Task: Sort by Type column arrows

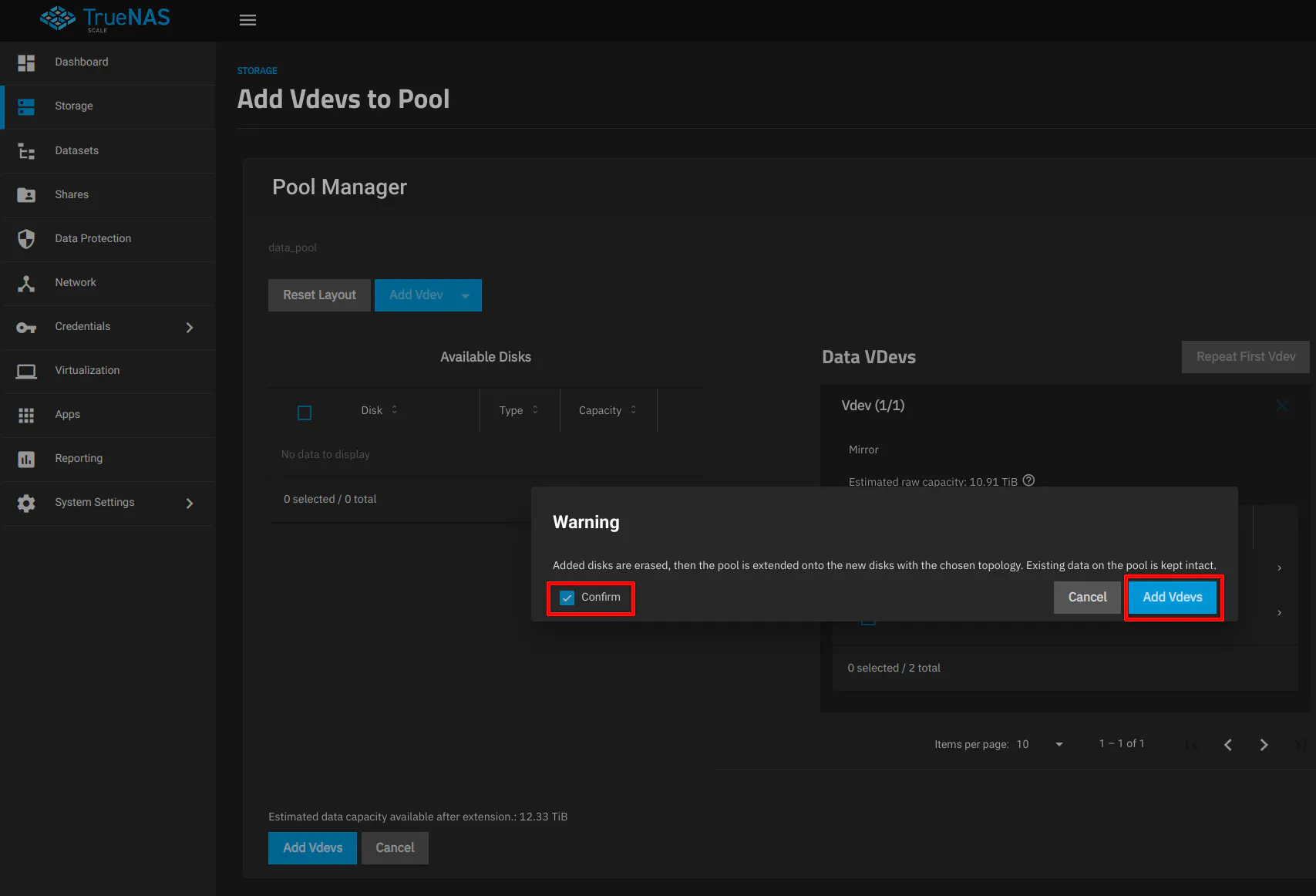Action: tap(535, 409)
